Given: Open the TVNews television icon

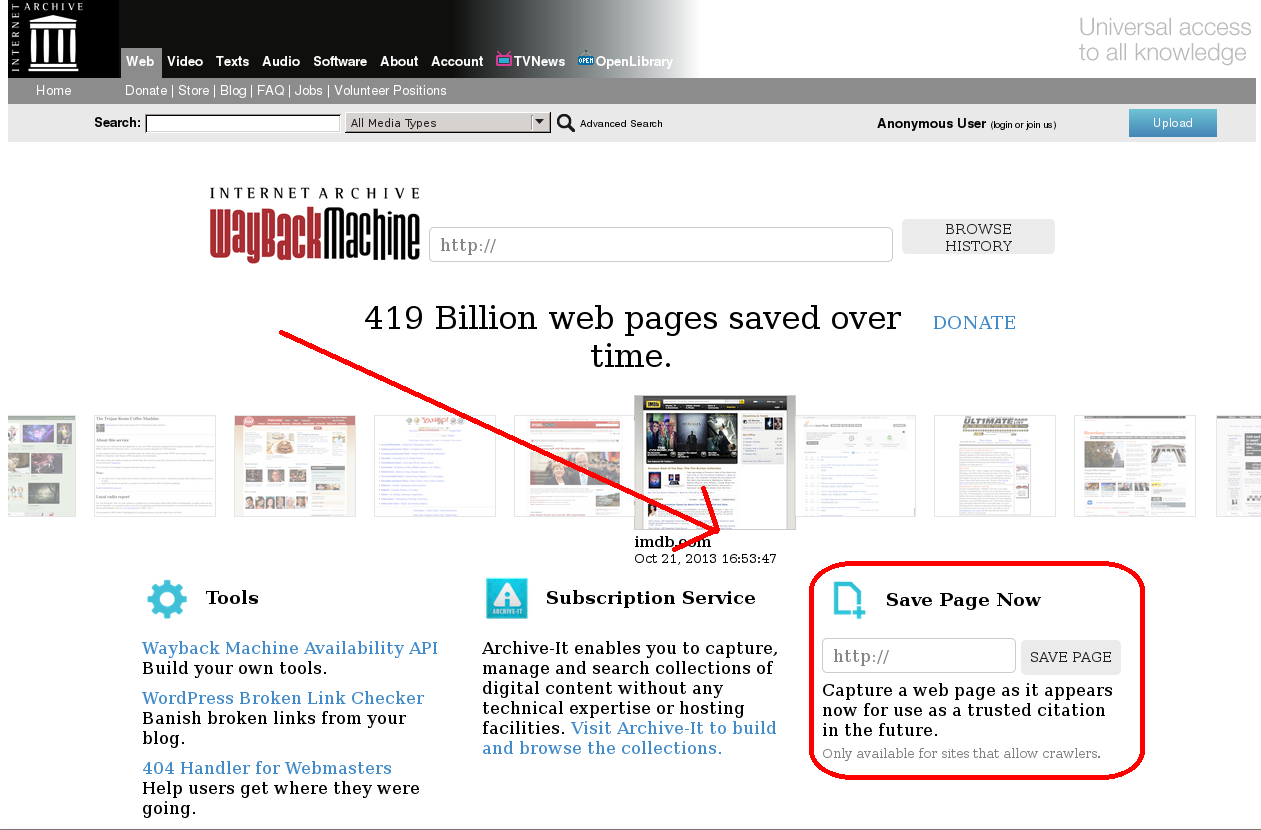Looking at the screenshot, I should (504, 60).
